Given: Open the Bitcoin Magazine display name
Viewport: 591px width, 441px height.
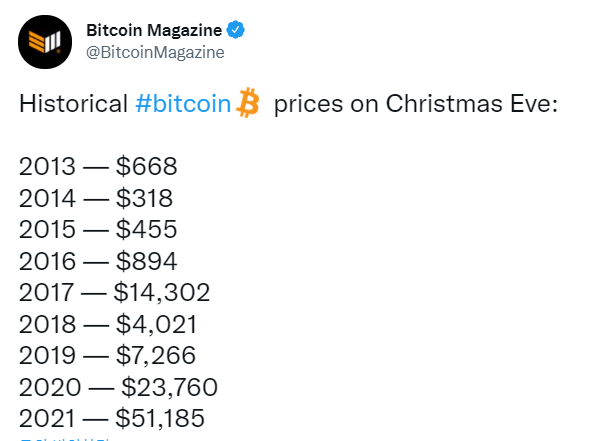Looking at the screenshot, I should coord(154,30).
